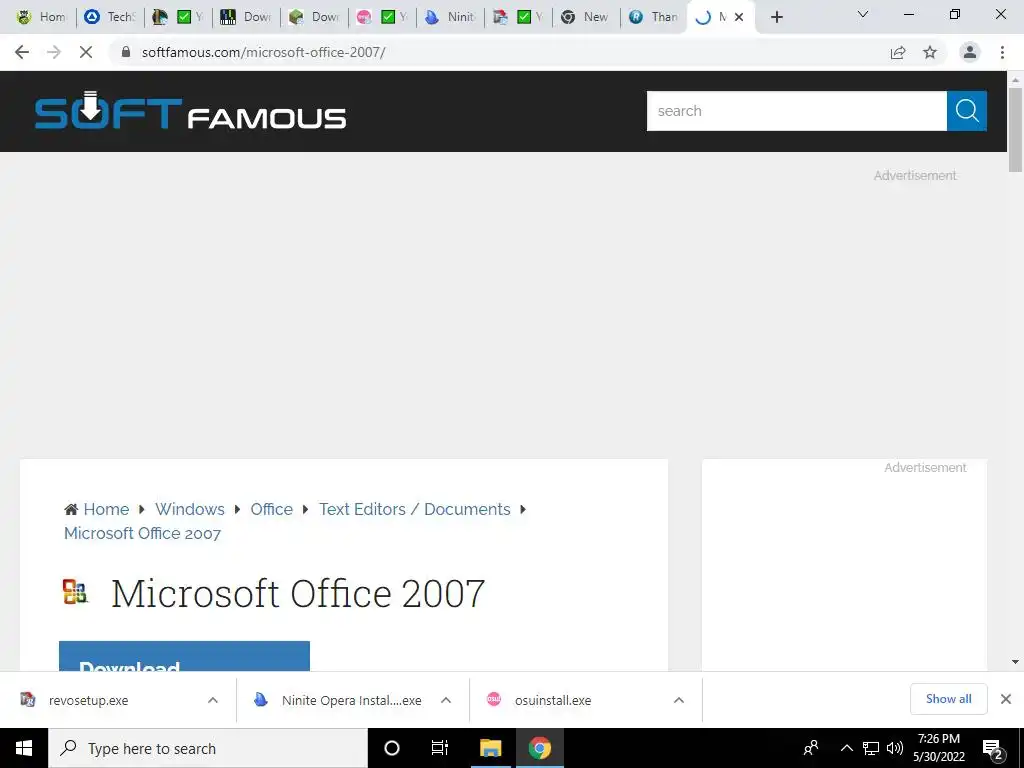Click the SoftFamous logo

point(190,111)
